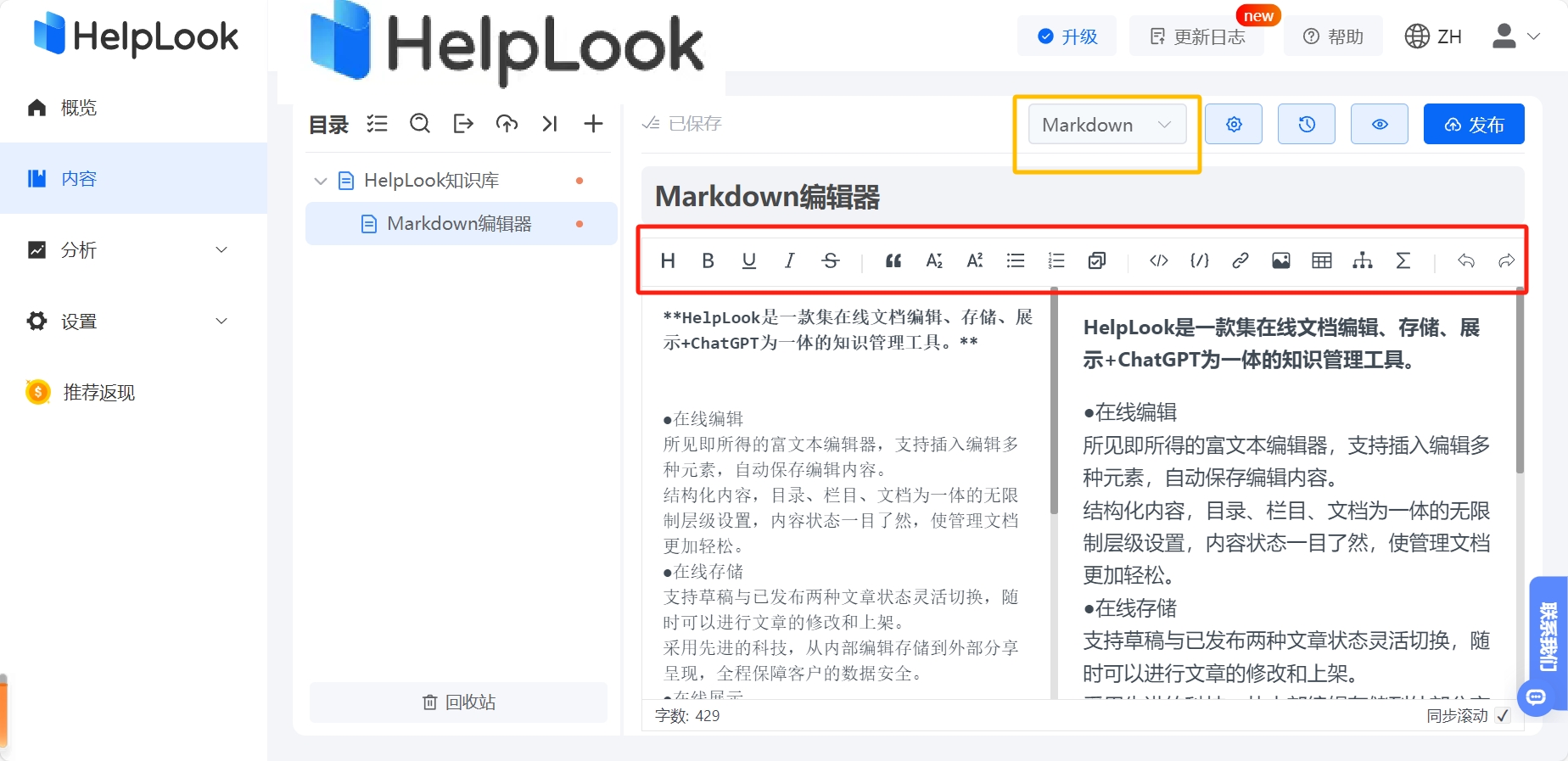This screenshot has width=1568, height=761.
Task: Insert a blockquote
Action: [893, 260]
